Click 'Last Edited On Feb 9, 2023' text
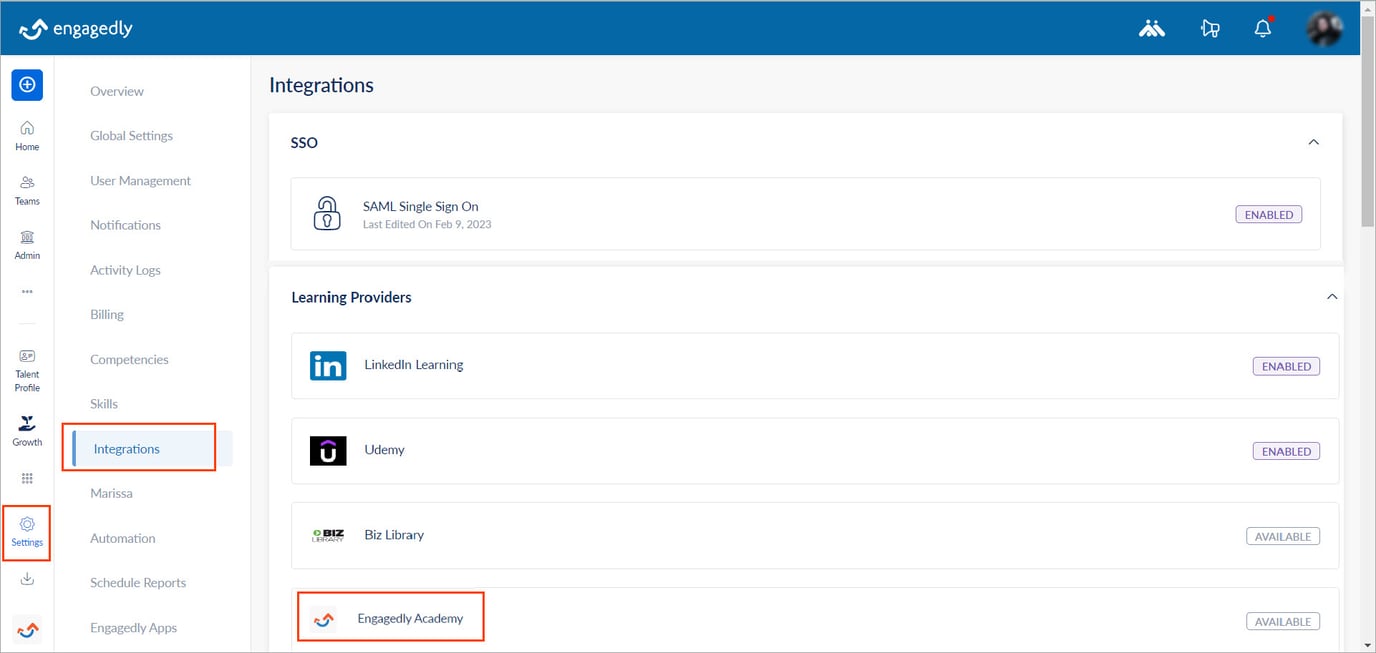 point(427,224)
